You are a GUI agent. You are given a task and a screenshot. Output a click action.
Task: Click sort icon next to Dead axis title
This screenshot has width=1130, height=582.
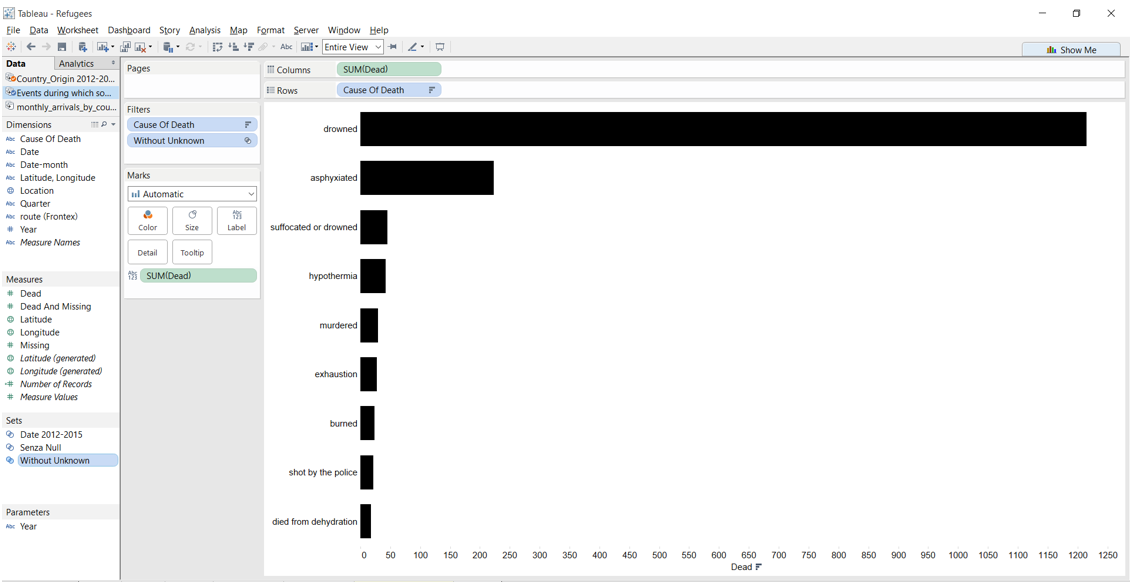tap(758, 567)
